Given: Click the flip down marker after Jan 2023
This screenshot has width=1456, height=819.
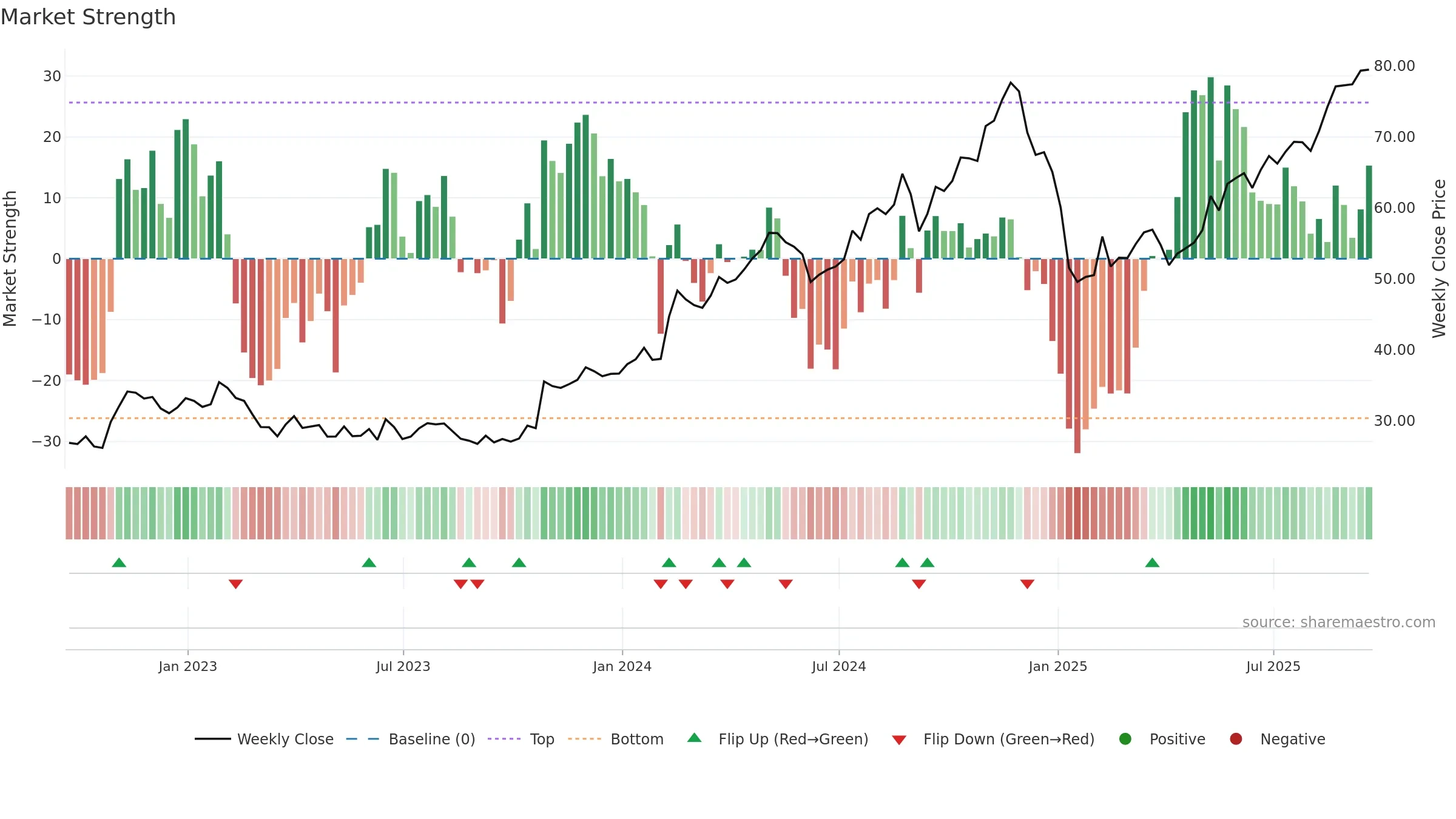Looking at the screenshot, I should (x=235, y=584).
